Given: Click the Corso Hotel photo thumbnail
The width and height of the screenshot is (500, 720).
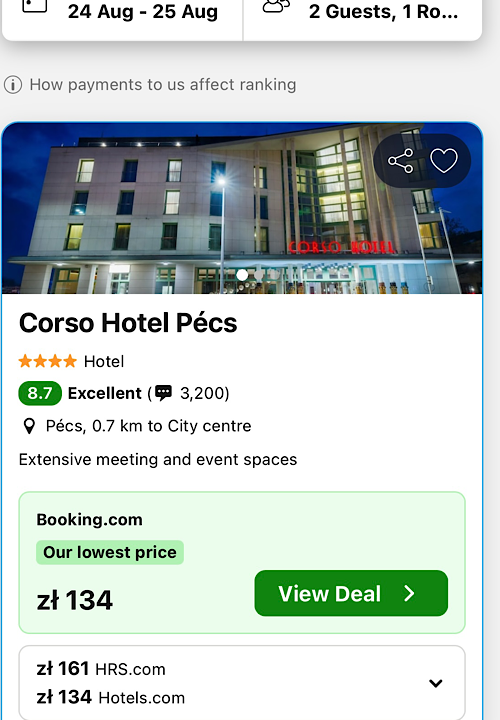Looking at the screenshot, I should pos(242,208).
